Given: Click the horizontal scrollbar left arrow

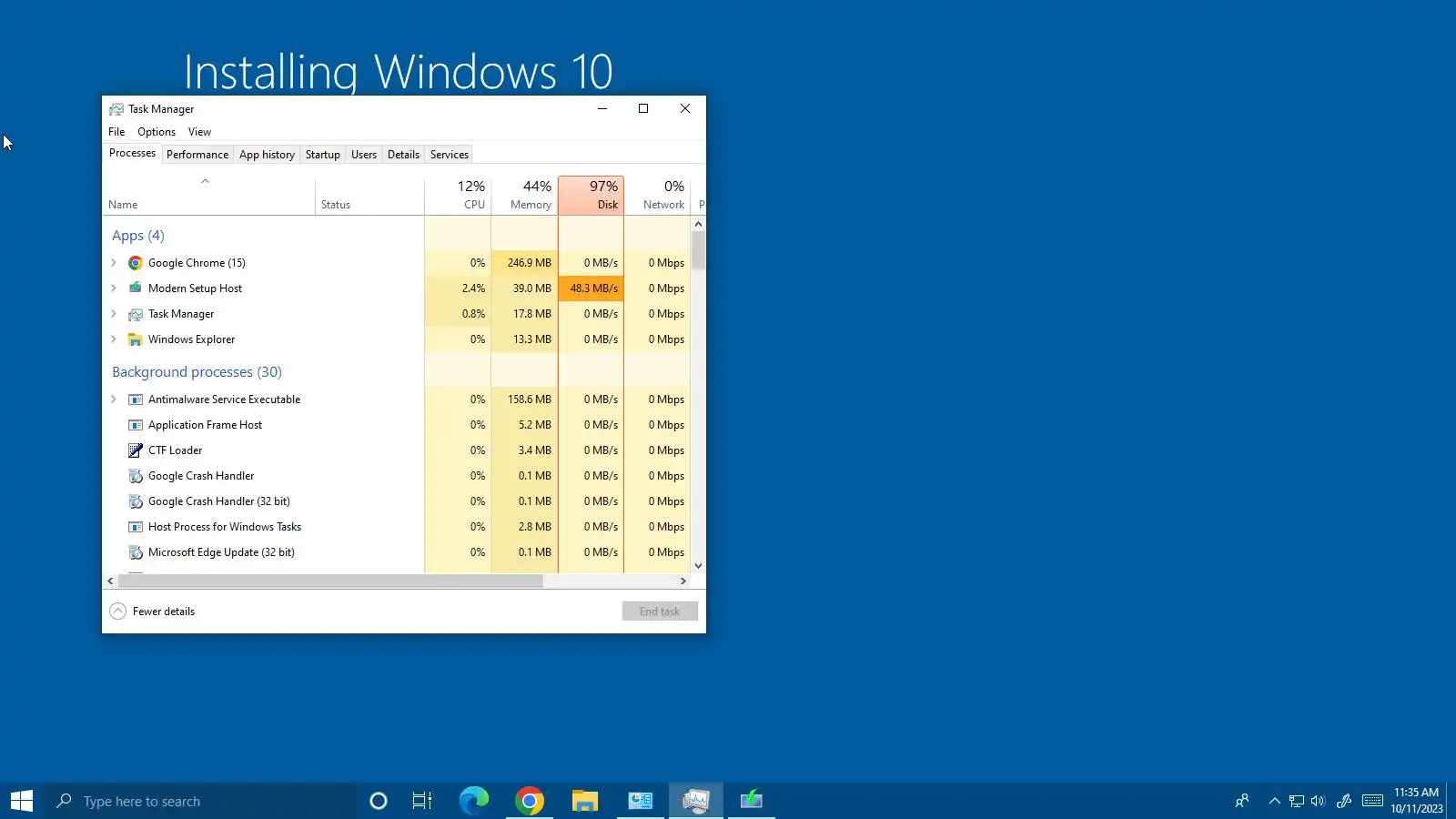Looking at the screenshot, I should click(110, 581).
